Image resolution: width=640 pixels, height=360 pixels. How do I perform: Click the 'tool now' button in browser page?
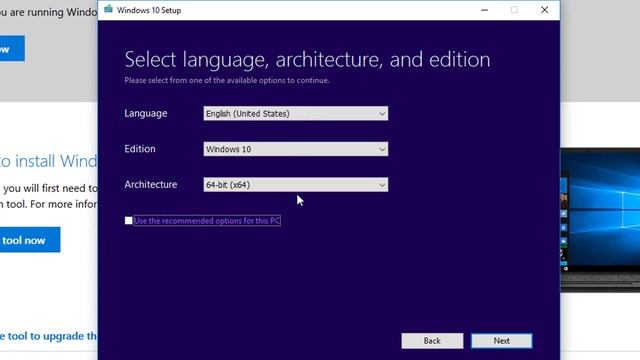[x=30, y=240]
